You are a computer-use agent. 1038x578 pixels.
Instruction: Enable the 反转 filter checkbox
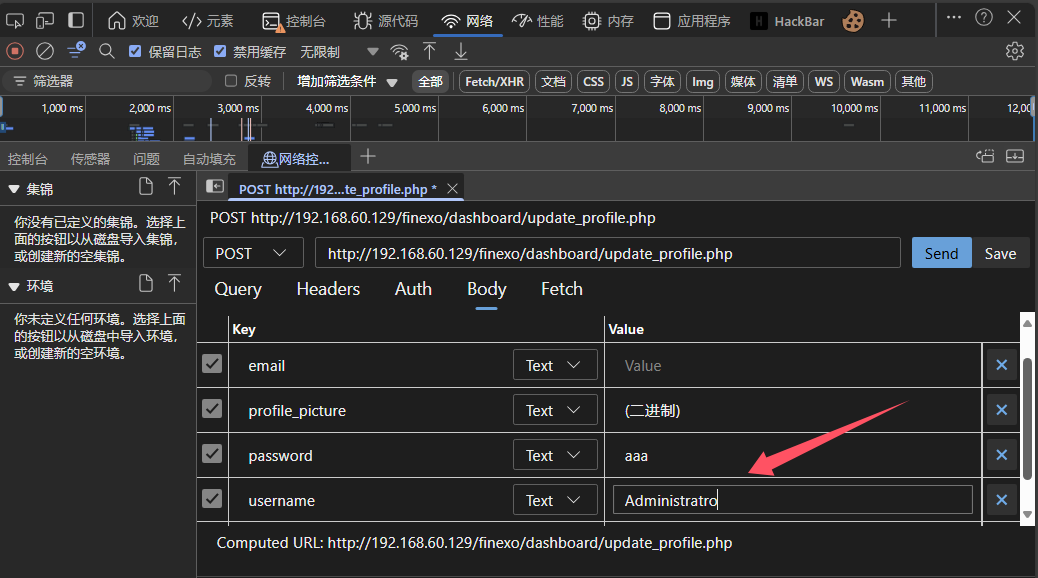tap(231, 81)
